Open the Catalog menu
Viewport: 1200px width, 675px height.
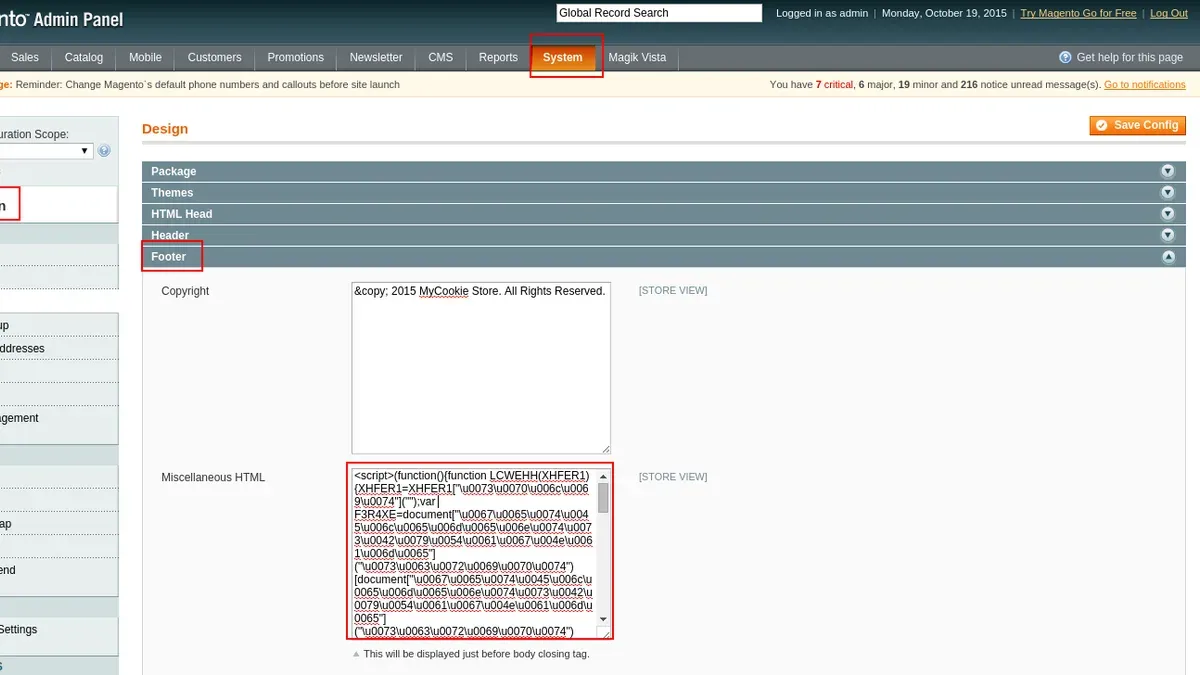tap(84, 57)
